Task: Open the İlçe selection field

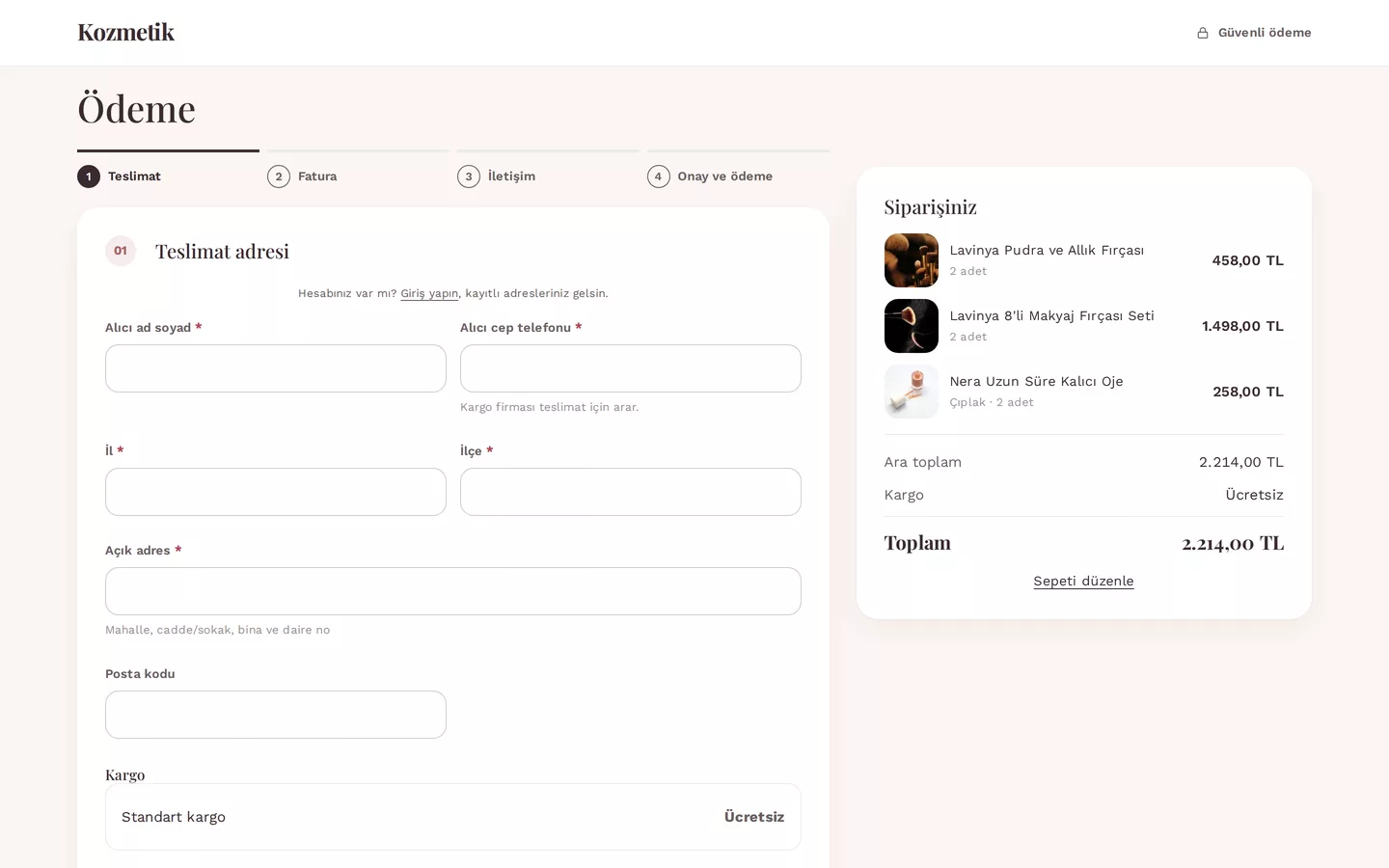Action: coord(631,492)
